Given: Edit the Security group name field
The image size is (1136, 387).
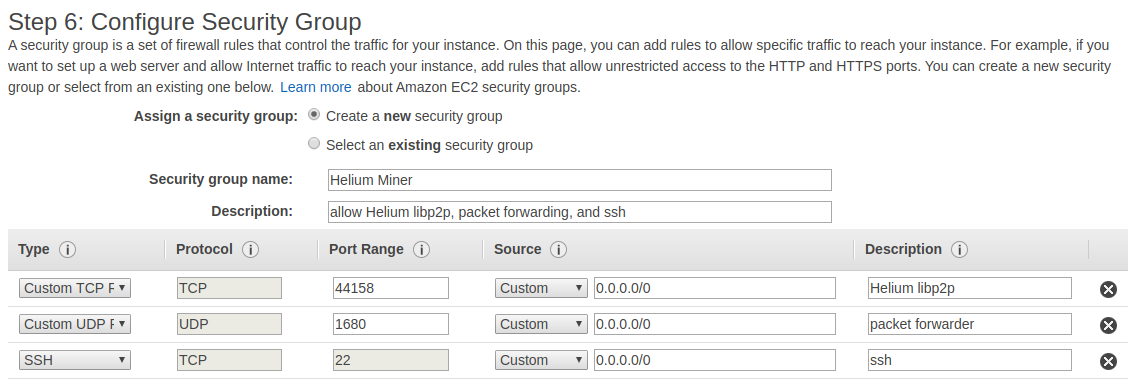Looking at the screenshot, I should point(580,180).
